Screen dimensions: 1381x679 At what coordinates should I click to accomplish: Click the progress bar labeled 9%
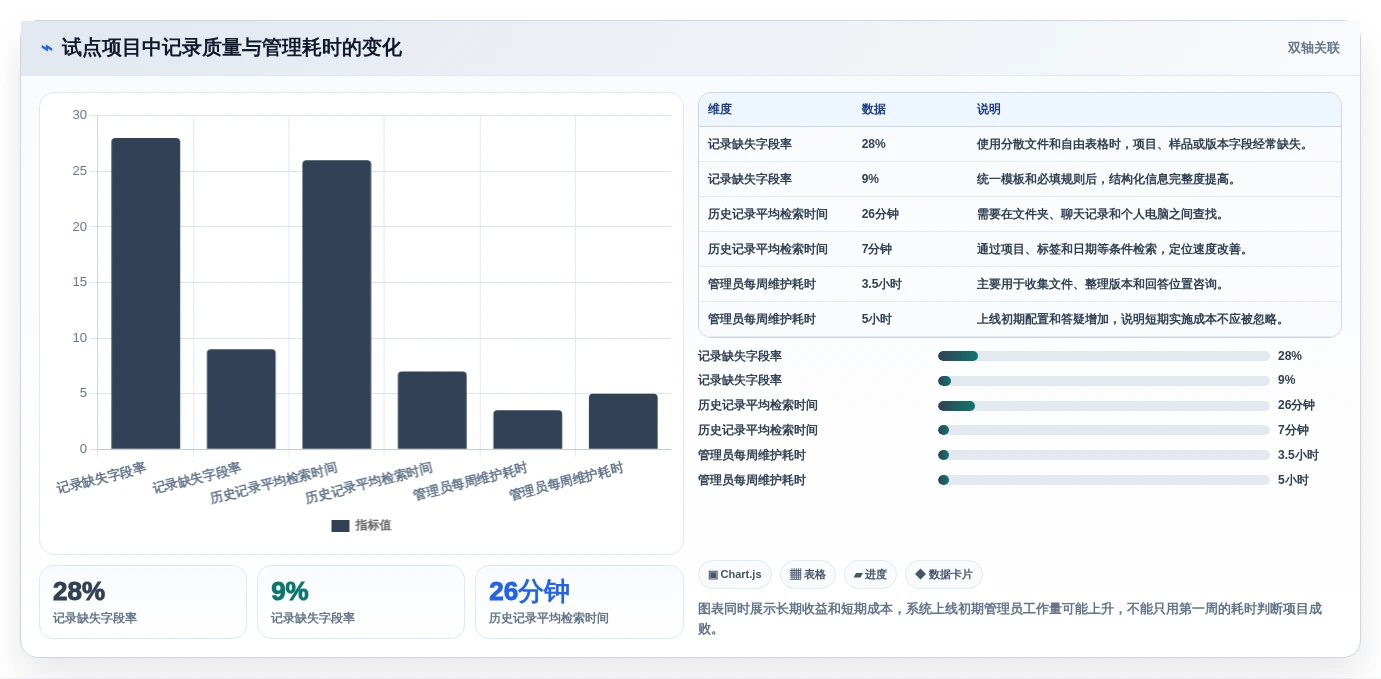[x=1104, y=381]
